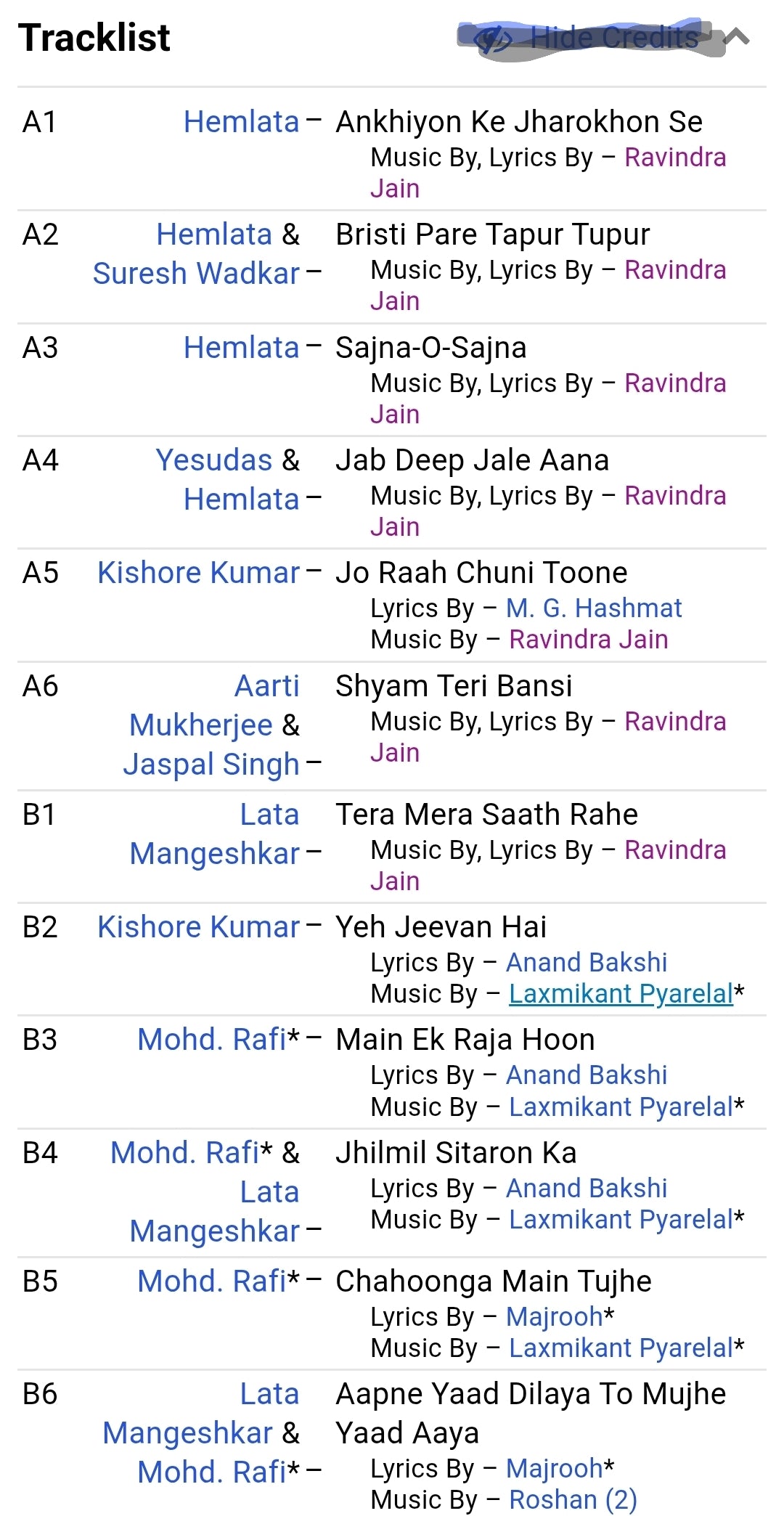This screenshot has height=1516, width=784.
Task: Open Jaspal Singh artist link
Action: click(211, 765)
